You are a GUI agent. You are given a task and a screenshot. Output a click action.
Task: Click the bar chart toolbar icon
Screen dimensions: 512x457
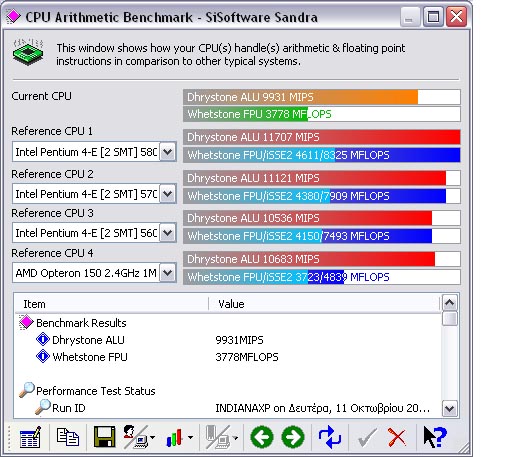tap(175, 437)
